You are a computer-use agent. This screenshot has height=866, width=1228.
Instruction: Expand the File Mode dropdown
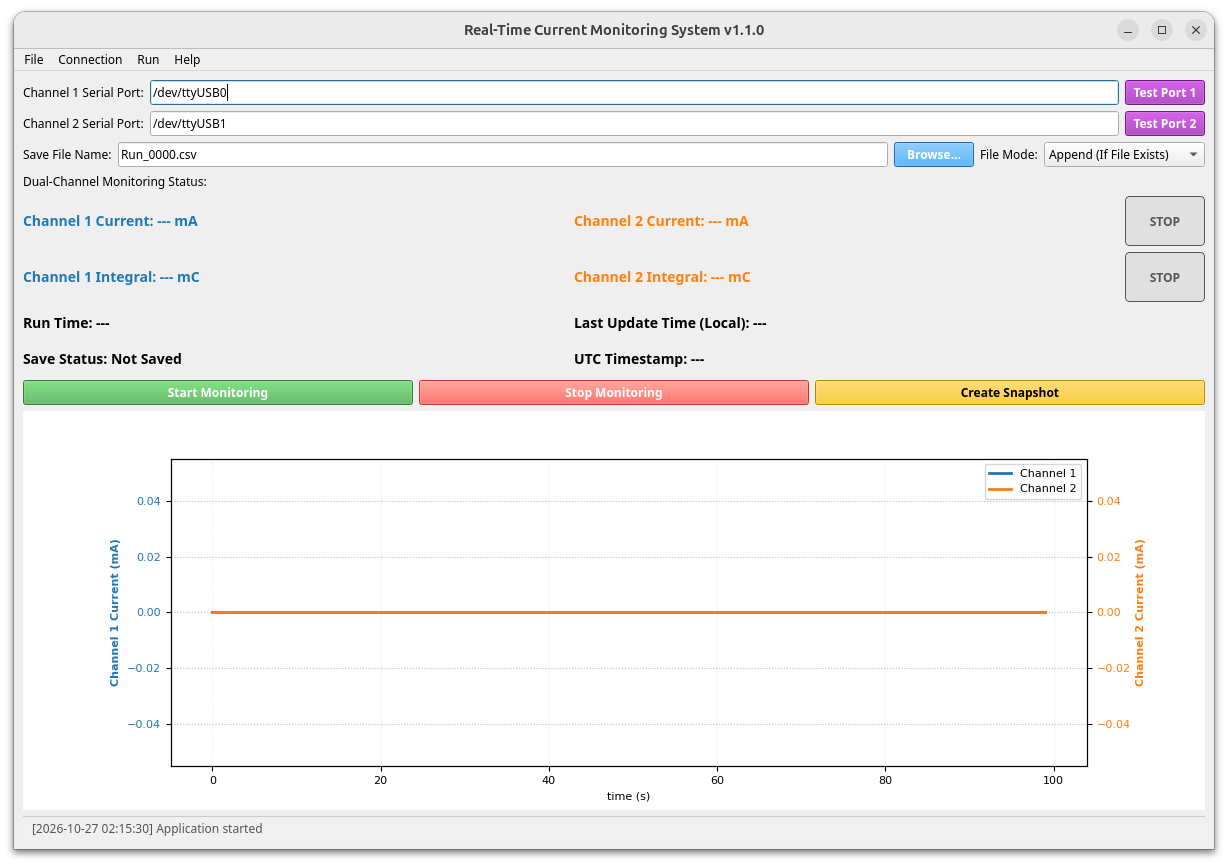[1124, 155]
